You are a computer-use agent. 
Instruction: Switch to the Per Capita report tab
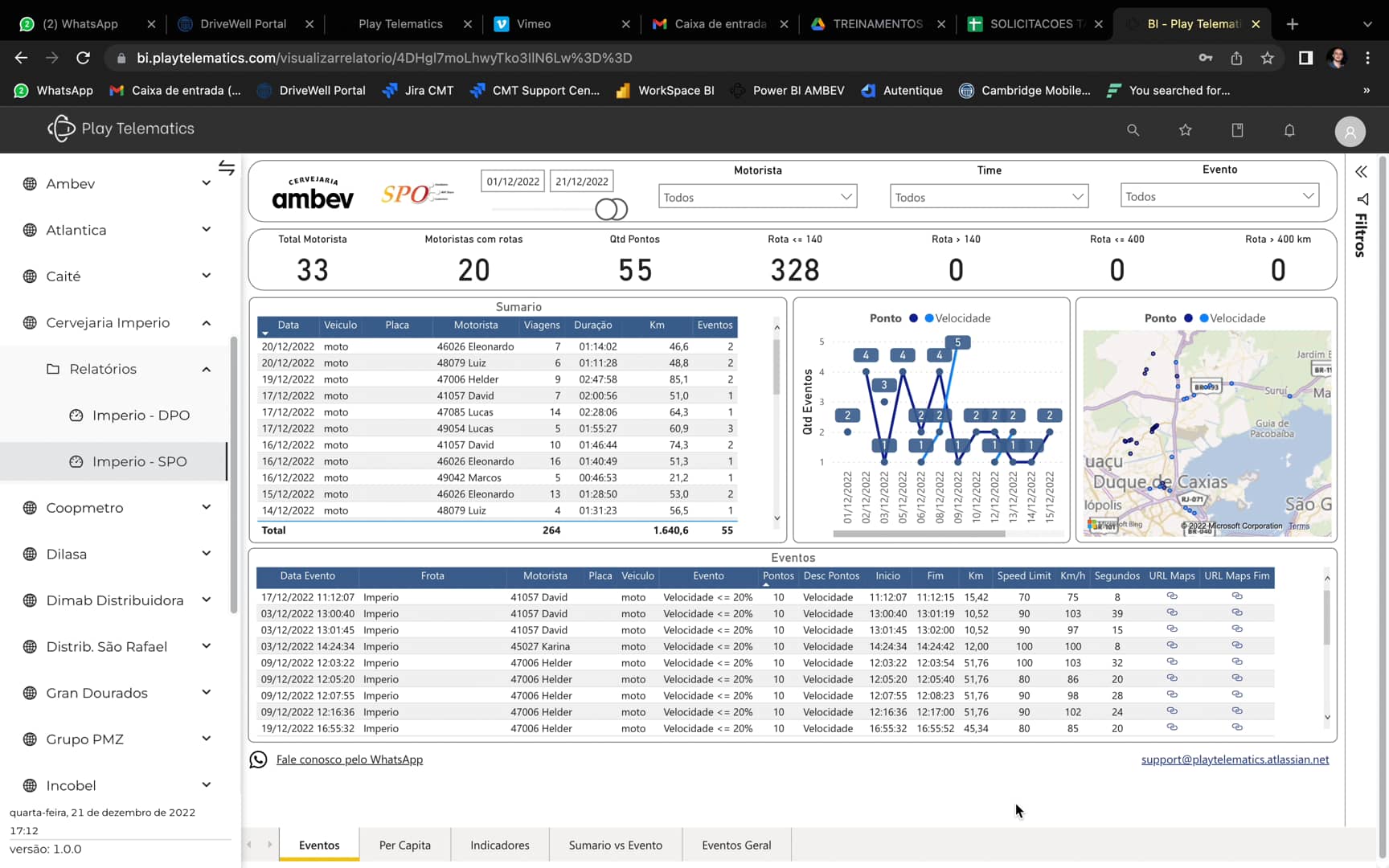405,845
